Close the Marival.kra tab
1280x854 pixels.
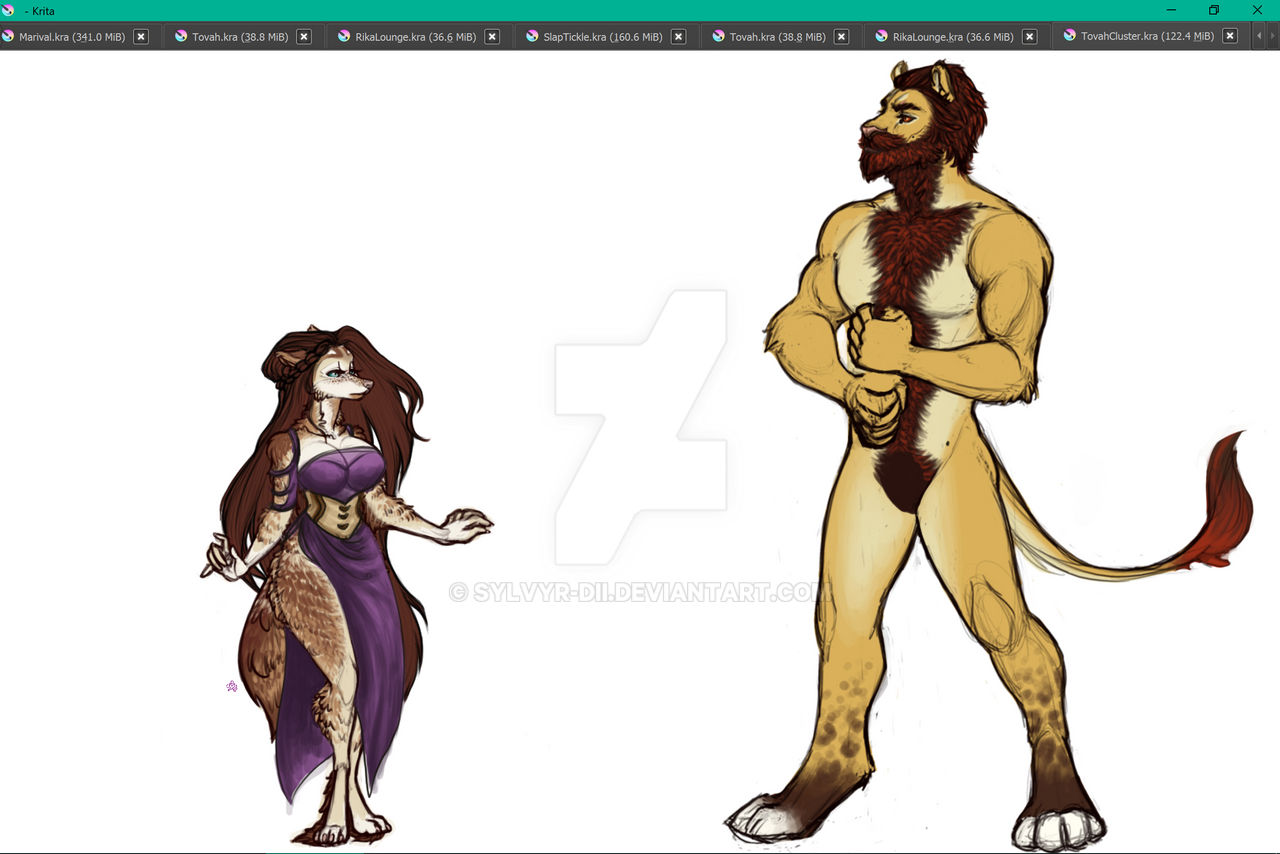pyautogui.click(x=141, y=37)
